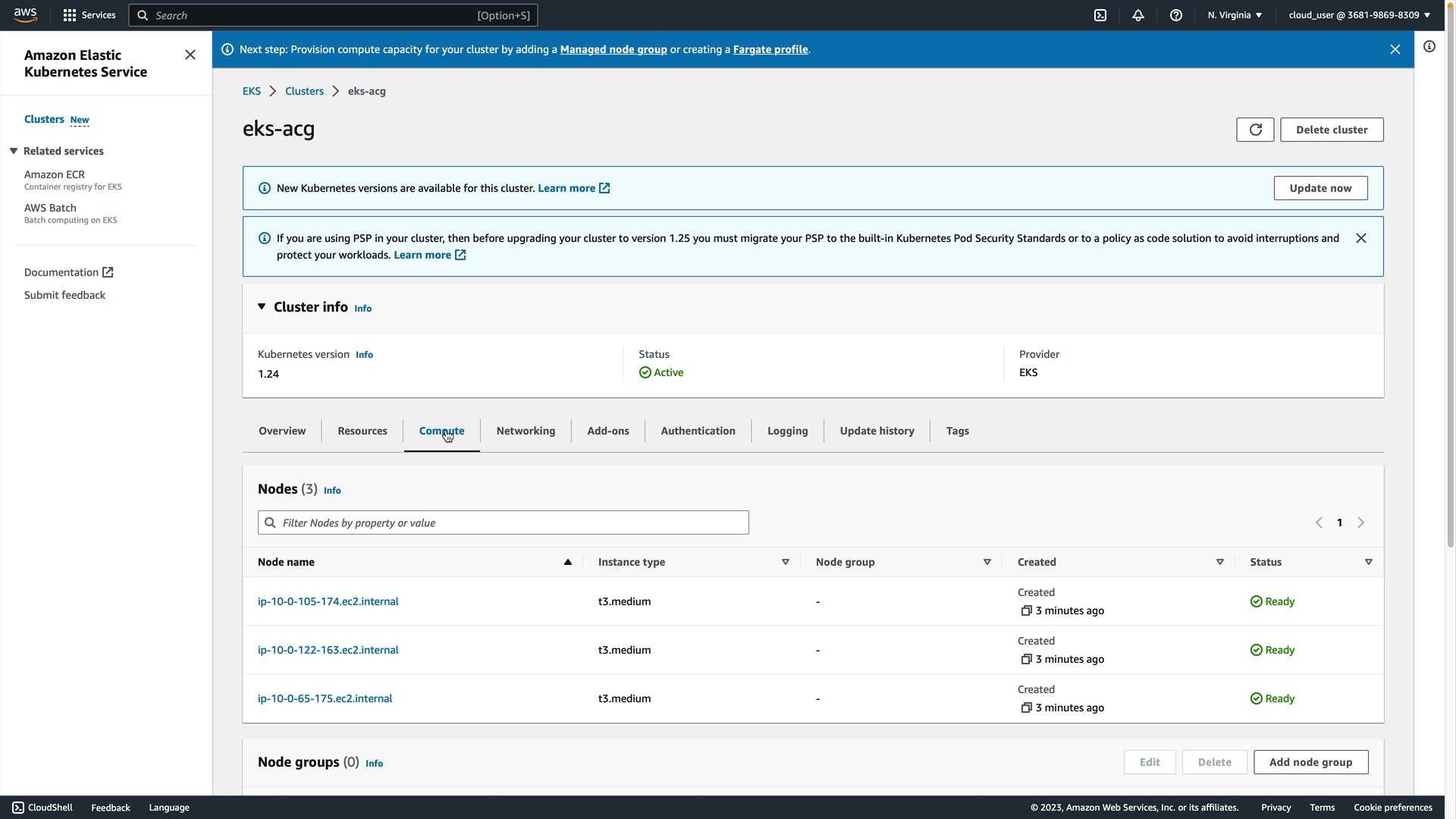Viewport: 1456px width, 819px height.
Task: Open the Services grid menu
Action: [89, 15]
